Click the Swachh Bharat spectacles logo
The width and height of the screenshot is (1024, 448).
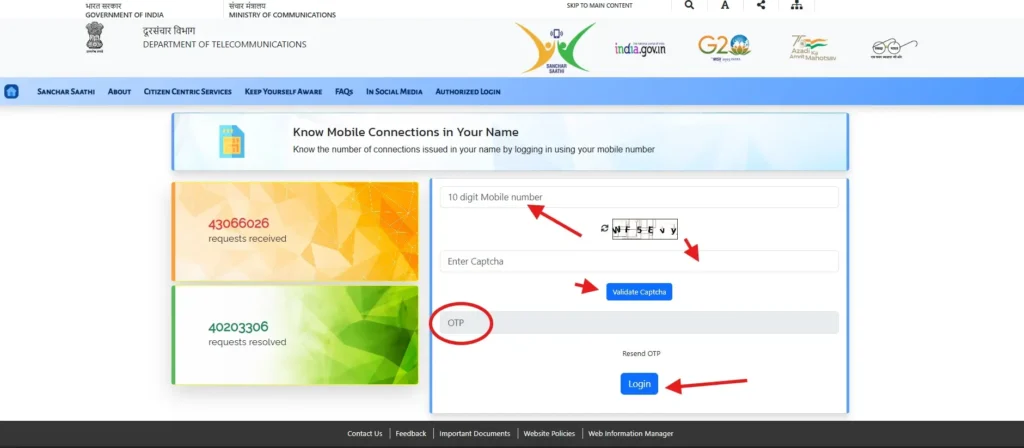pos(894,49)
